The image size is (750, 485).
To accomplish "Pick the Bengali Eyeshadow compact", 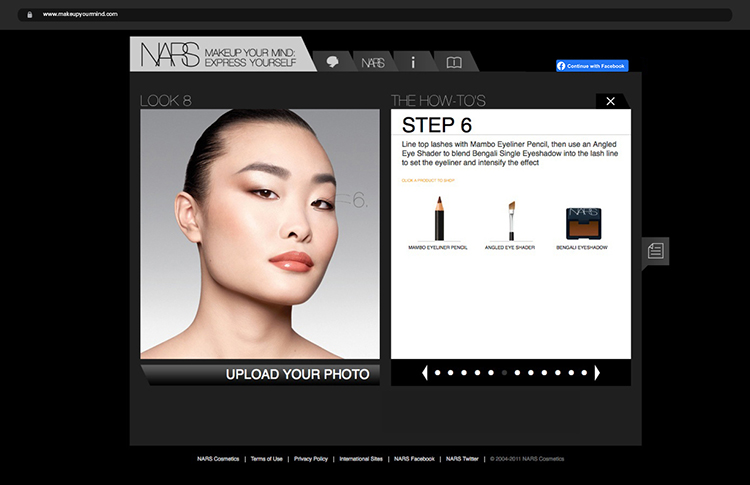I will [x=582, y=222].
